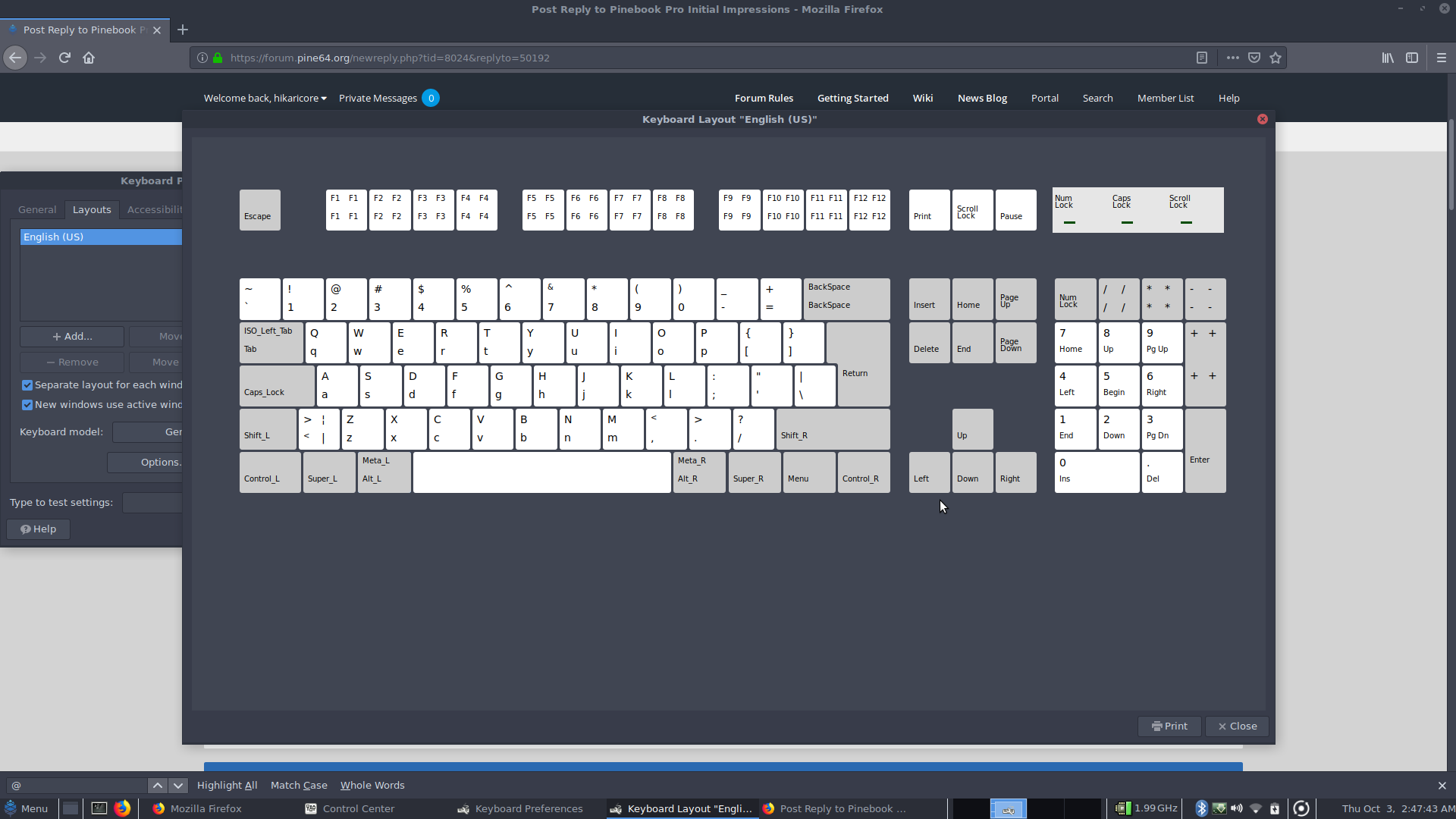This screenshot has width=1456, height=819.
Task: Toggle New windows use active window checkbox
Action: tap(27, 405)
